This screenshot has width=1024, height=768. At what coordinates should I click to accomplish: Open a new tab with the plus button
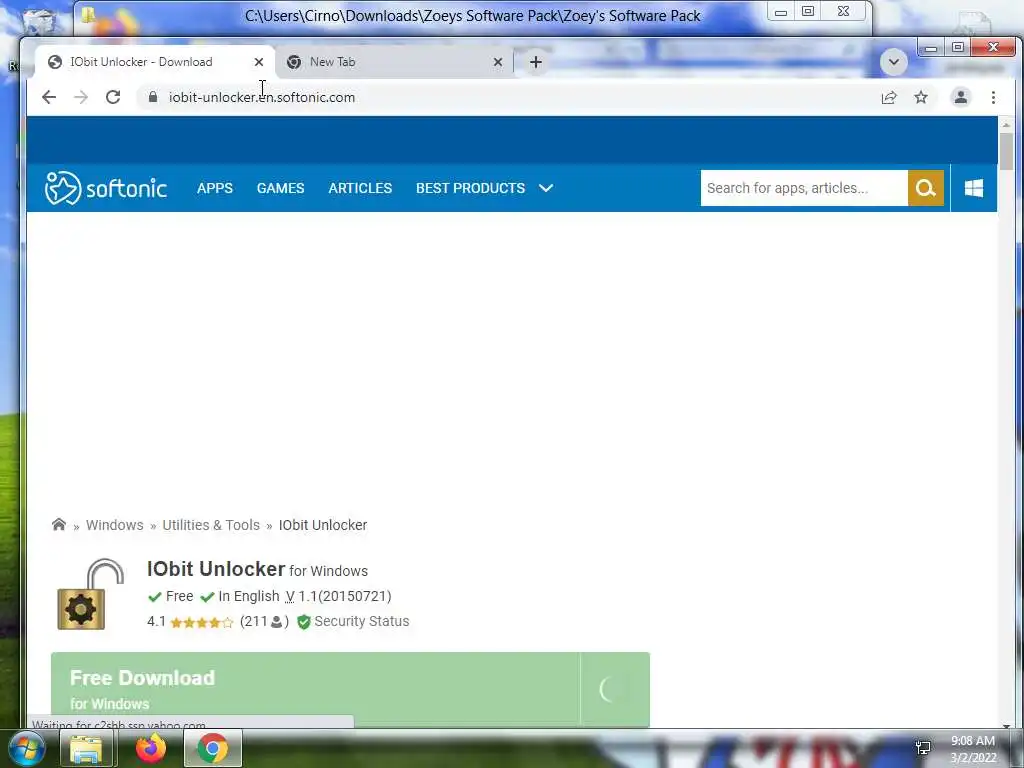point(536,62)
